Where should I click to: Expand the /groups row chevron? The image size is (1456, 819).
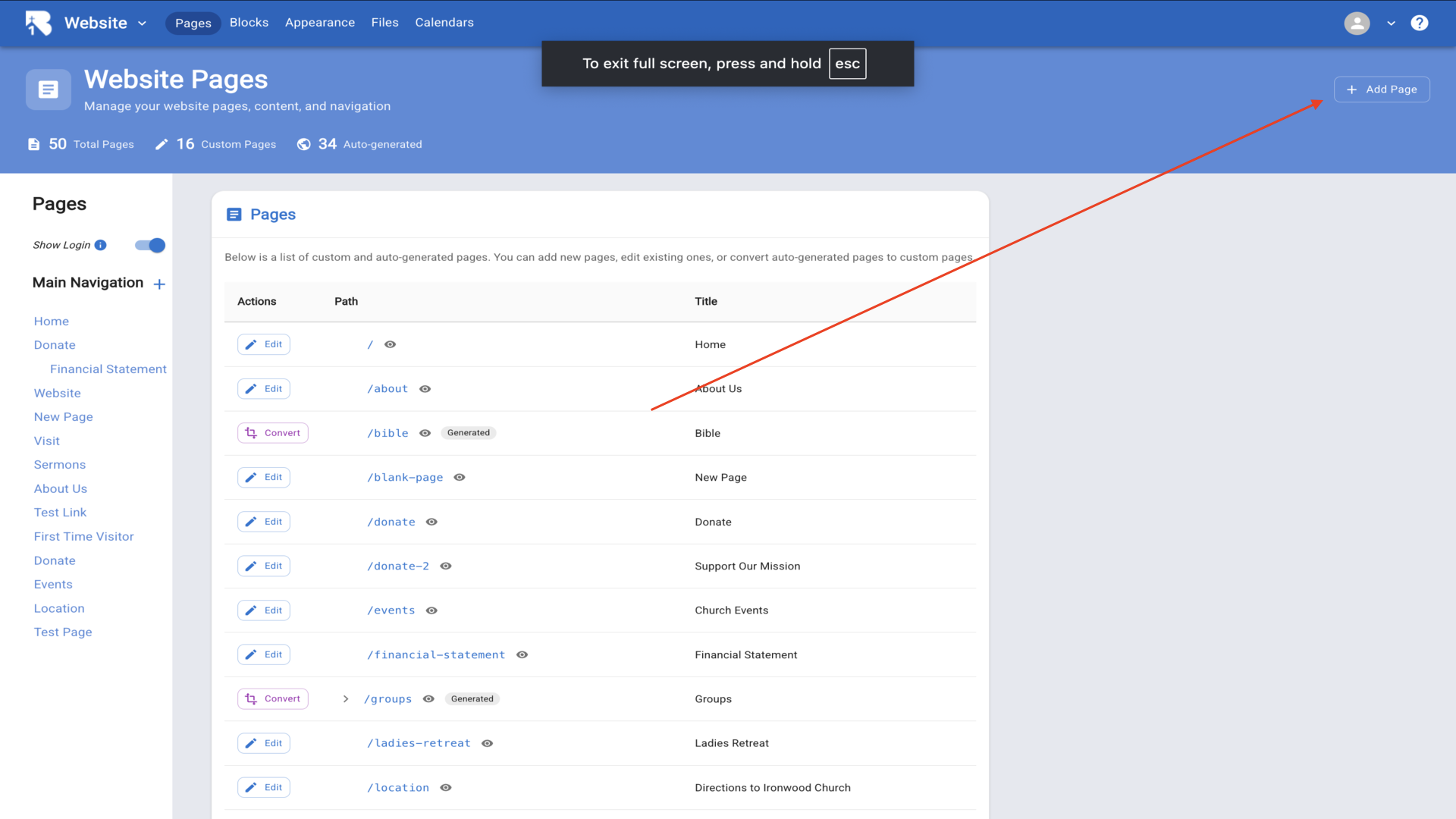click(346, 699)
